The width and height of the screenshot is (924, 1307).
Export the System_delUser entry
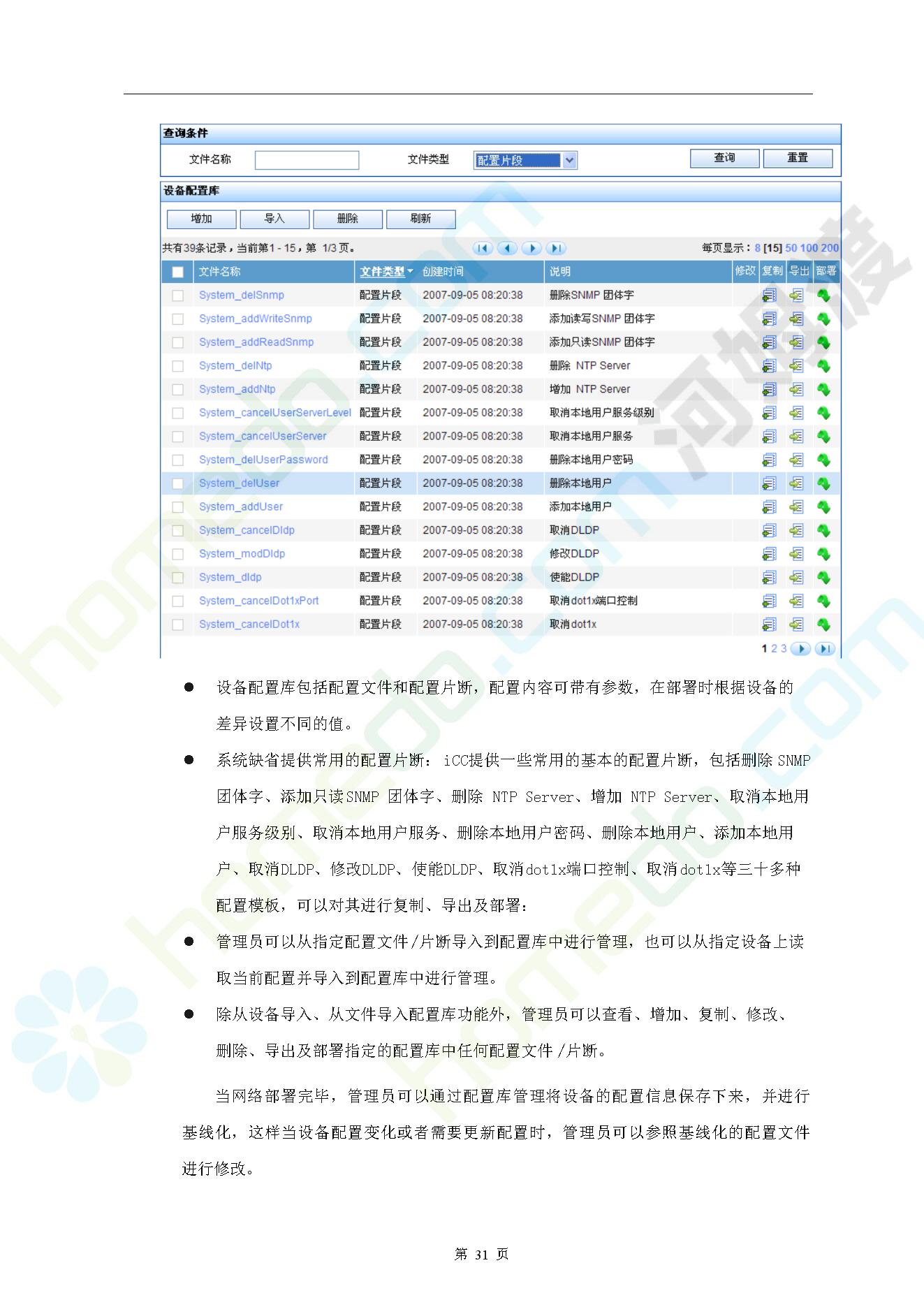(x=796, y=483)
